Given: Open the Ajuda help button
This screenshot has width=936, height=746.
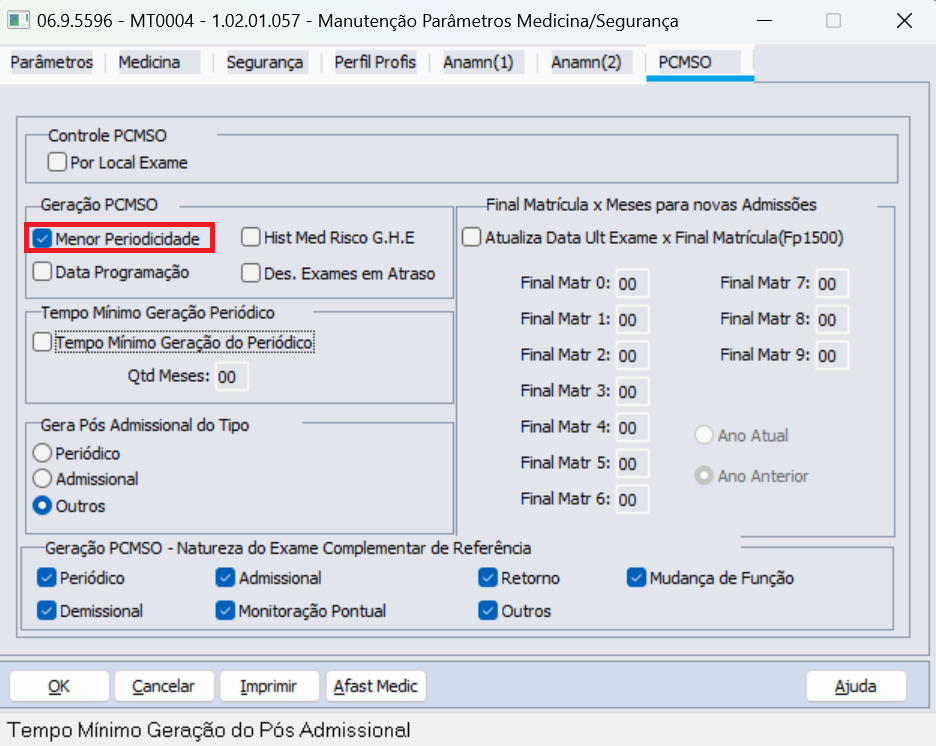Looking at the screenshot, I should 855,686.
